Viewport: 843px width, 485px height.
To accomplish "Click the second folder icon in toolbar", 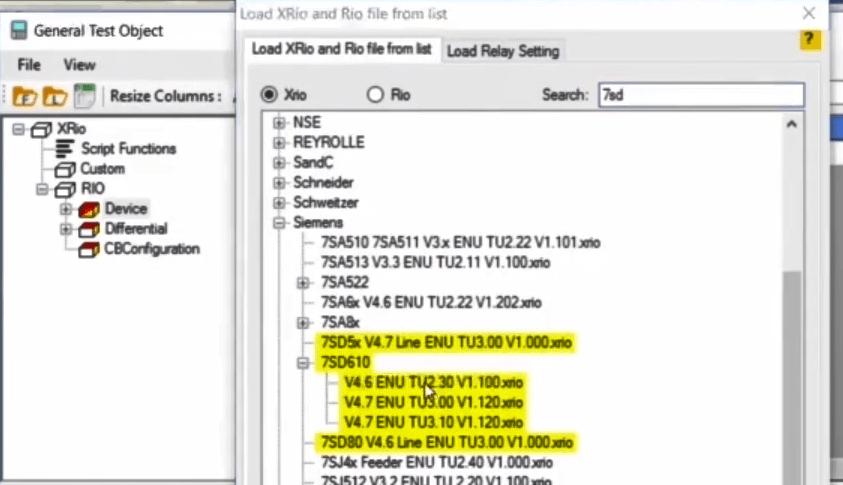I will click(55, 96).
